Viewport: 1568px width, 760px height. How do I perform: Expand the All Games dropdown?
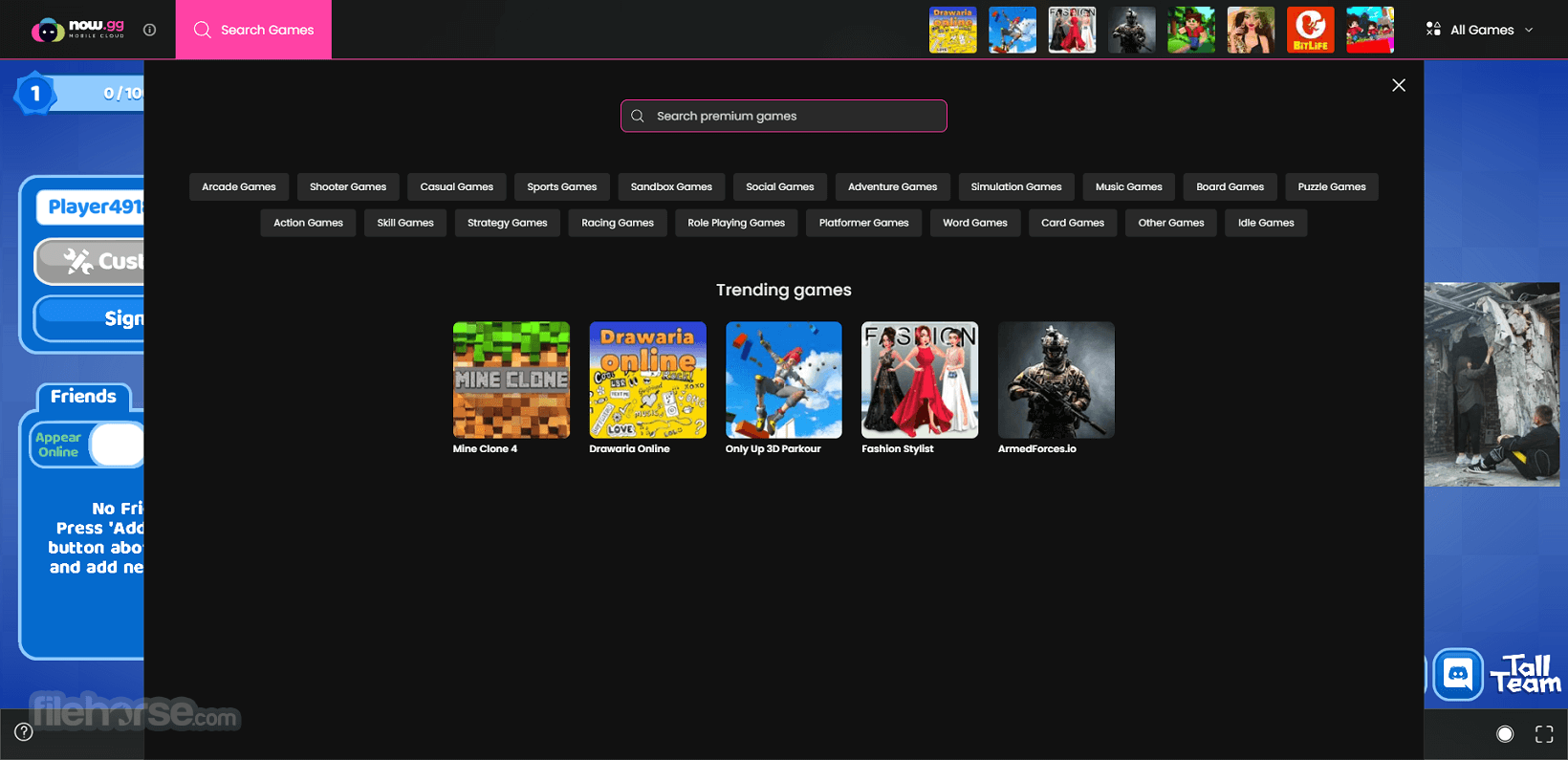tap(1480, 30)
